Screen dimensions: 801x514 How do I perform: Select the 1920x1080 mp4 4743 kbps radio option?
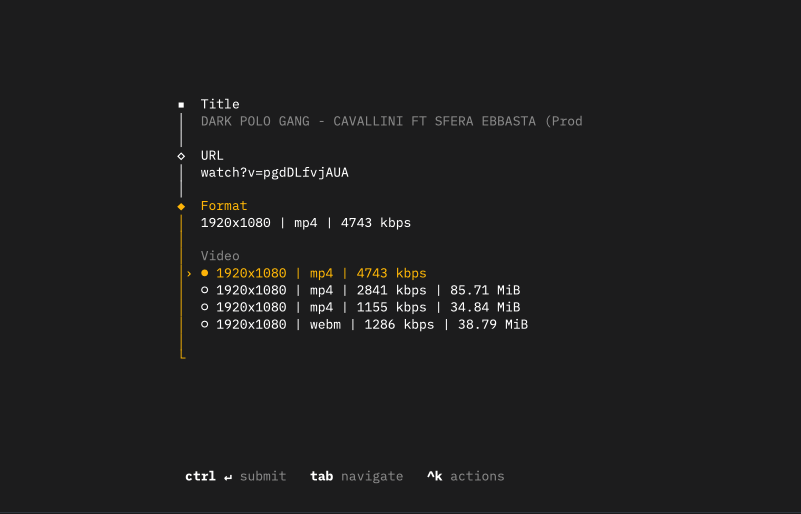tap(314, 273)
